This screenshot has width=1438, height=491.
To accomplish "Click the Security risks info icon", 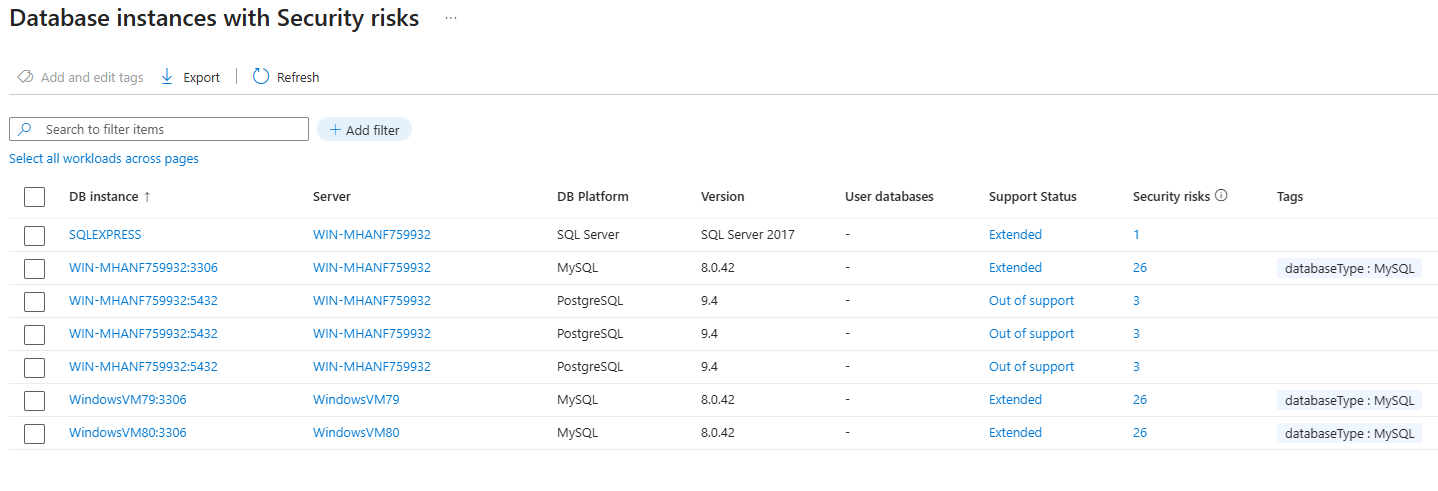I will (x=1221, y=196).
